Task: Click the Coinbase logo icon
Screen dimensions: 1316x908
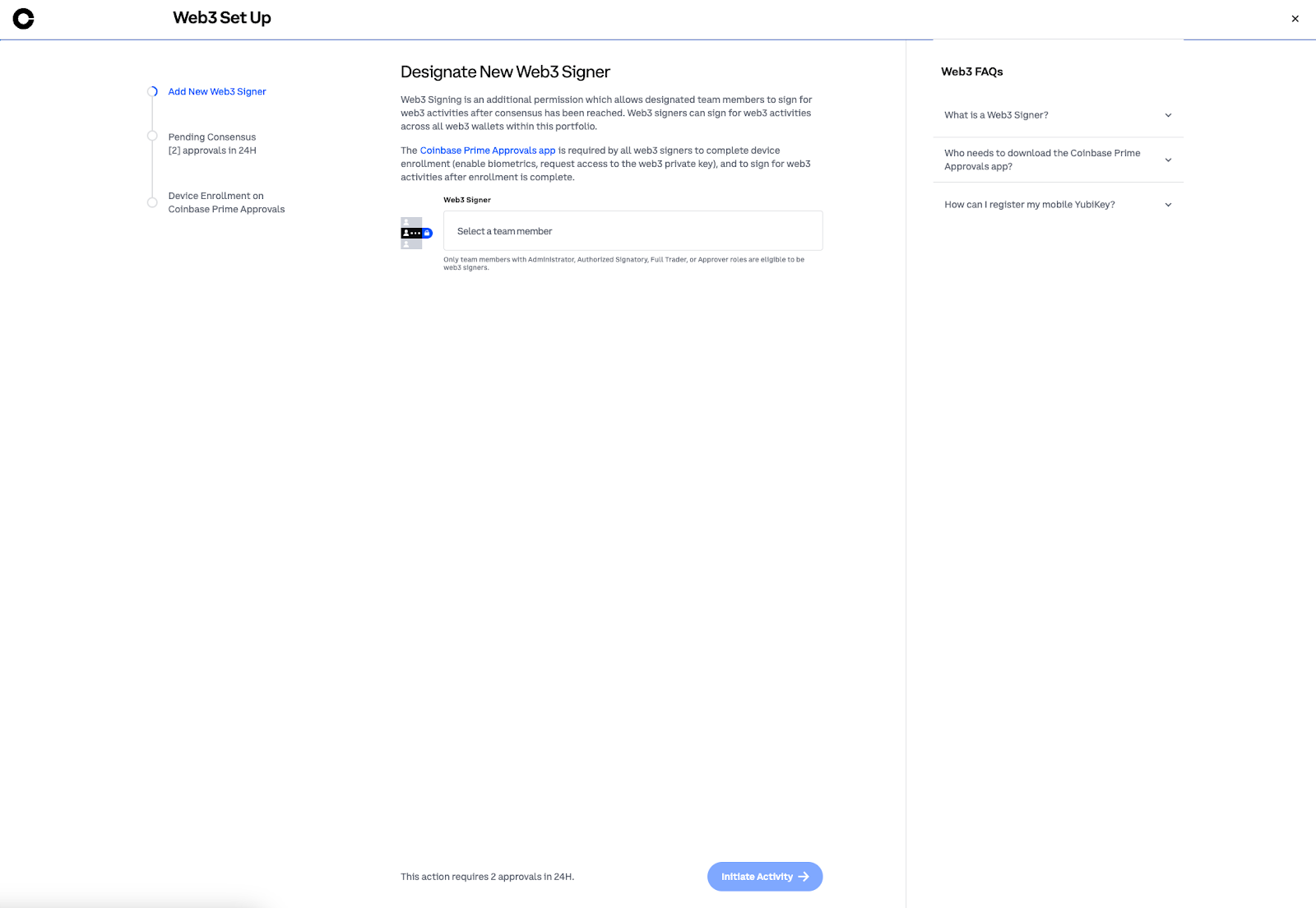Action: point(23,18)
